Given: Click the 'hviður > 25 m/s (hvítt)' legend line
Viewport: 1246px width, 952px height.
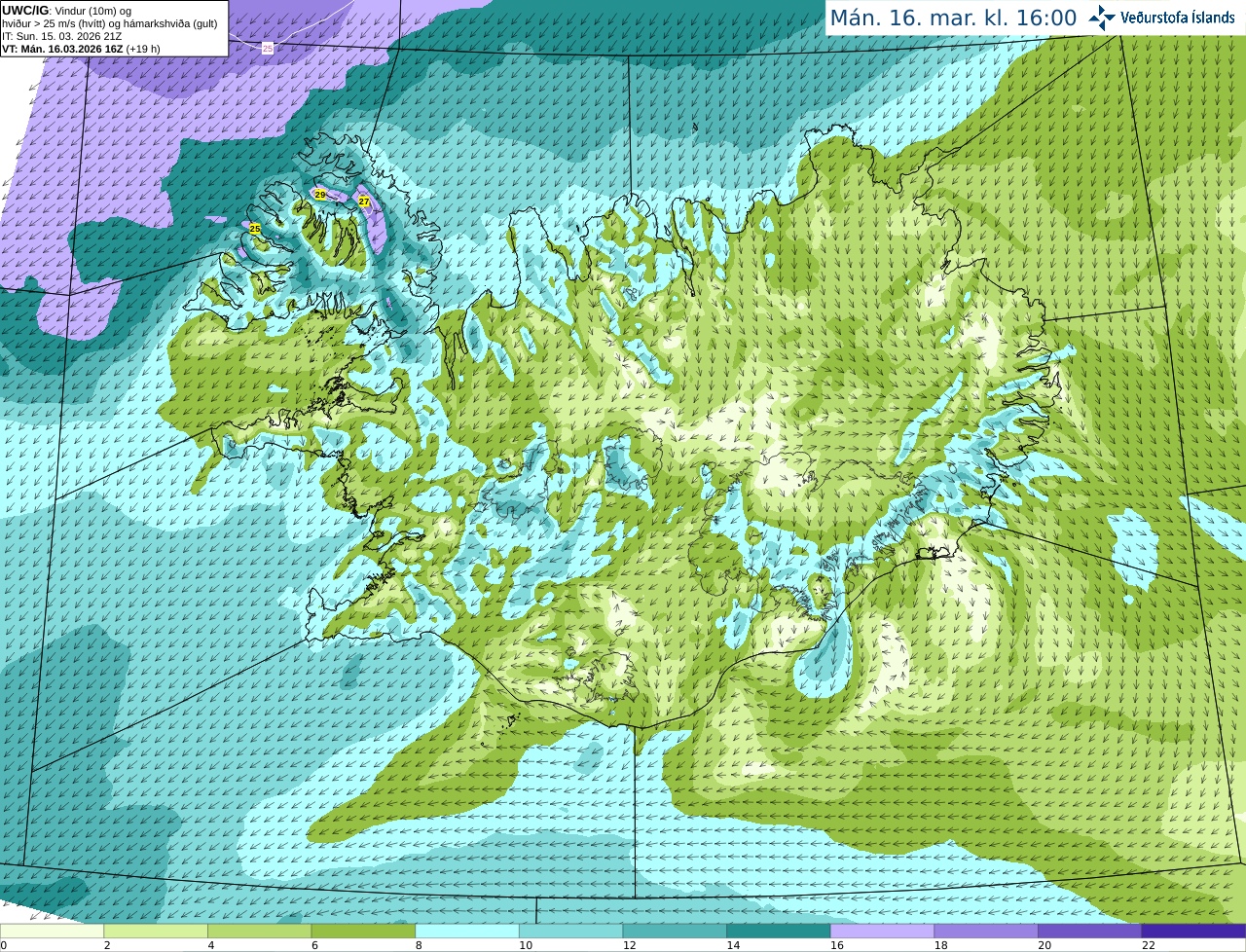Looking at the screenshot, I should tap(110, 23).
